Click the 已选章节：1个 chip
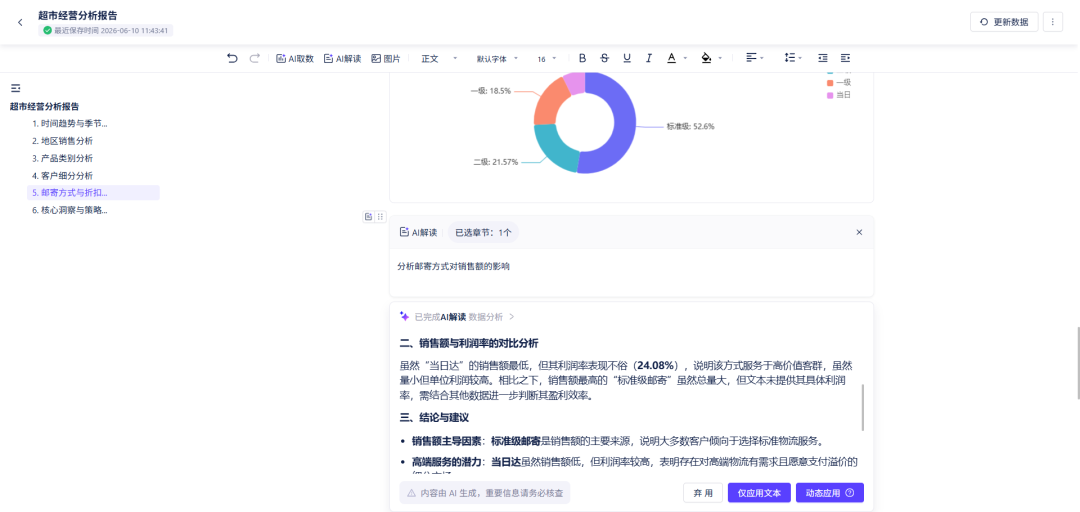The image size is (1080, 512). [x=483, y=232]
